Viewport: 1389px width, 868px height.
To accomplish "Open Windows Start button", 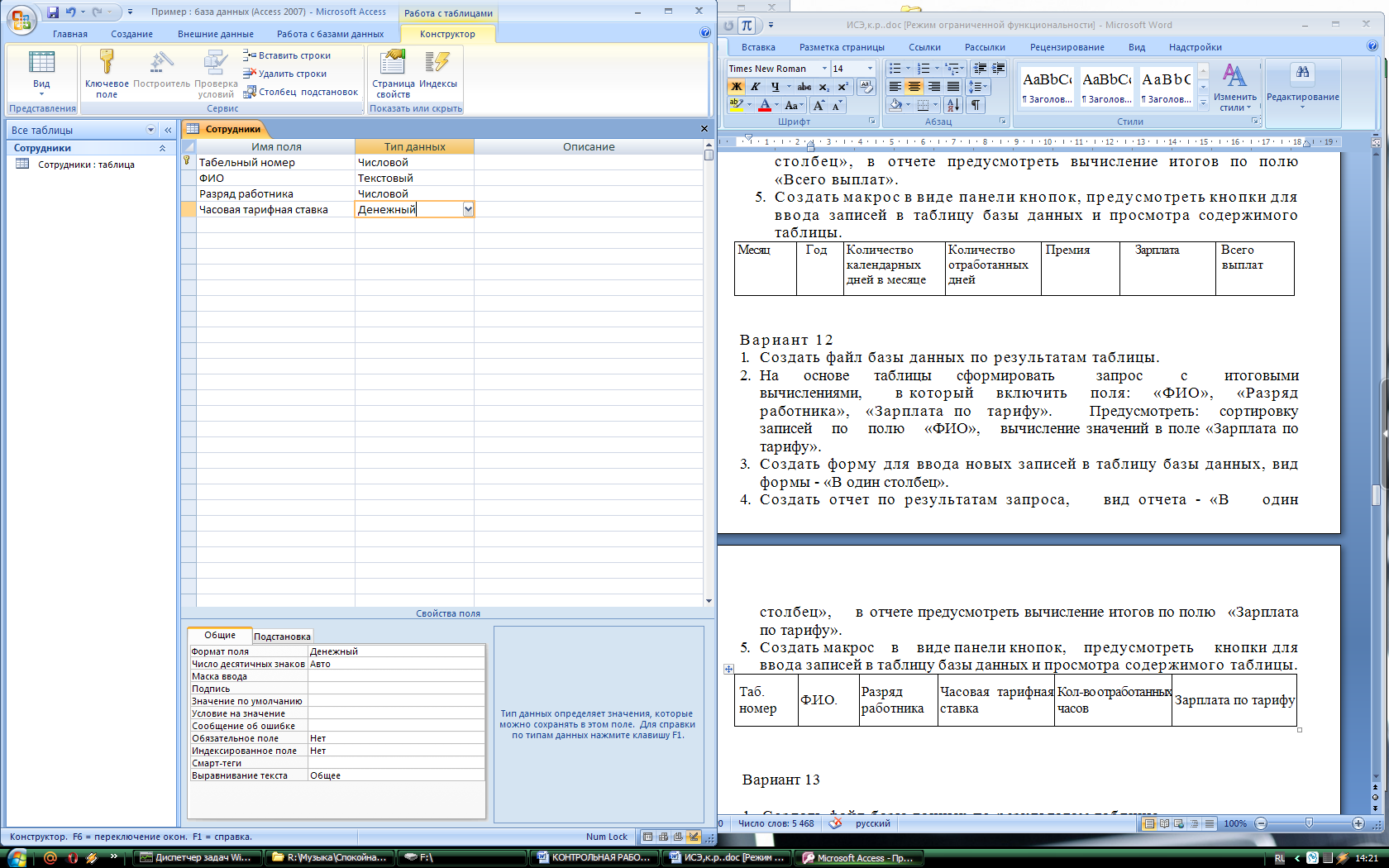I will 17,857.
